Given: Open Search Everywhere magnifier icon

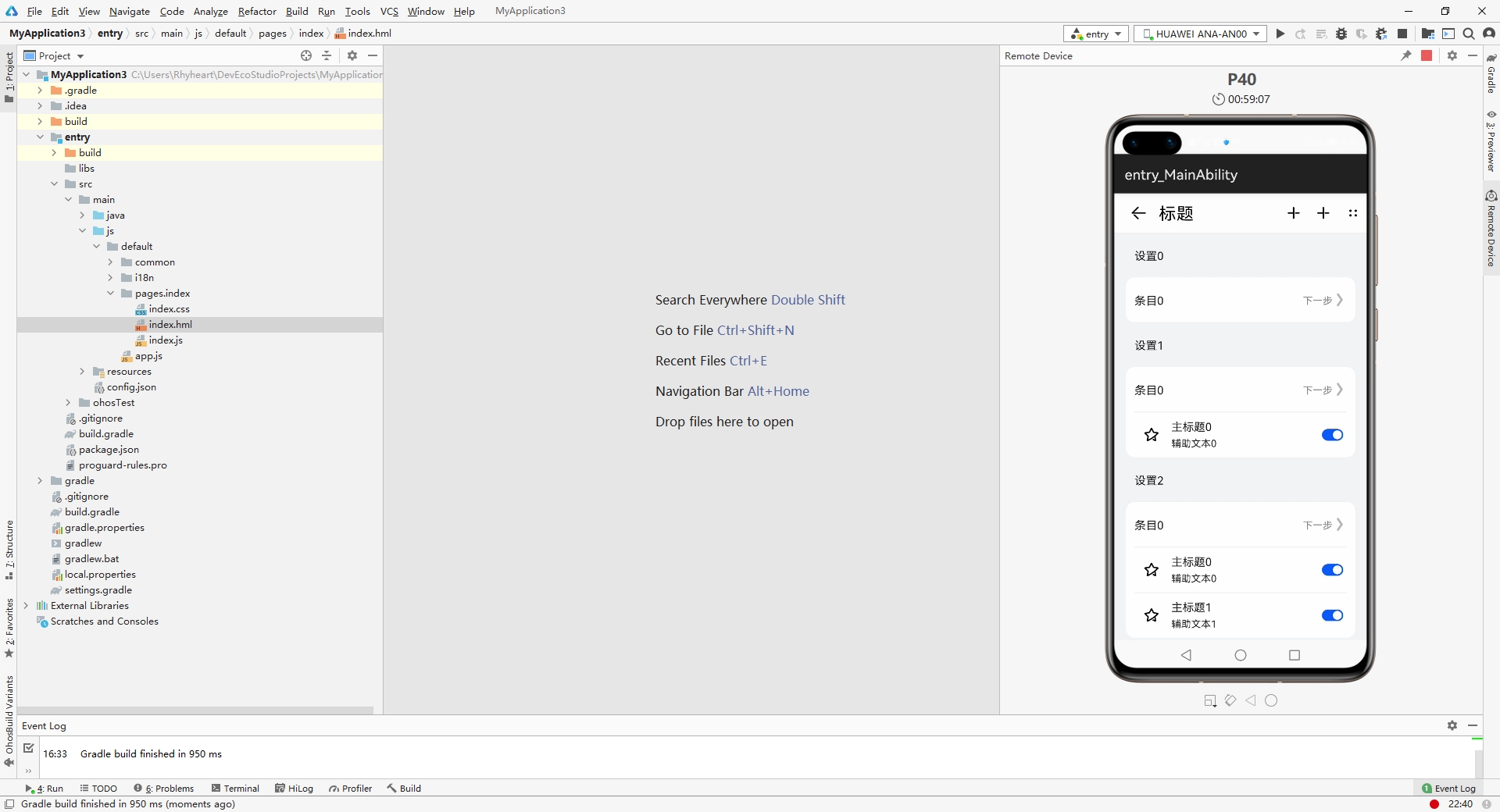Looking at the screenshot, I should coord(1469,34).
